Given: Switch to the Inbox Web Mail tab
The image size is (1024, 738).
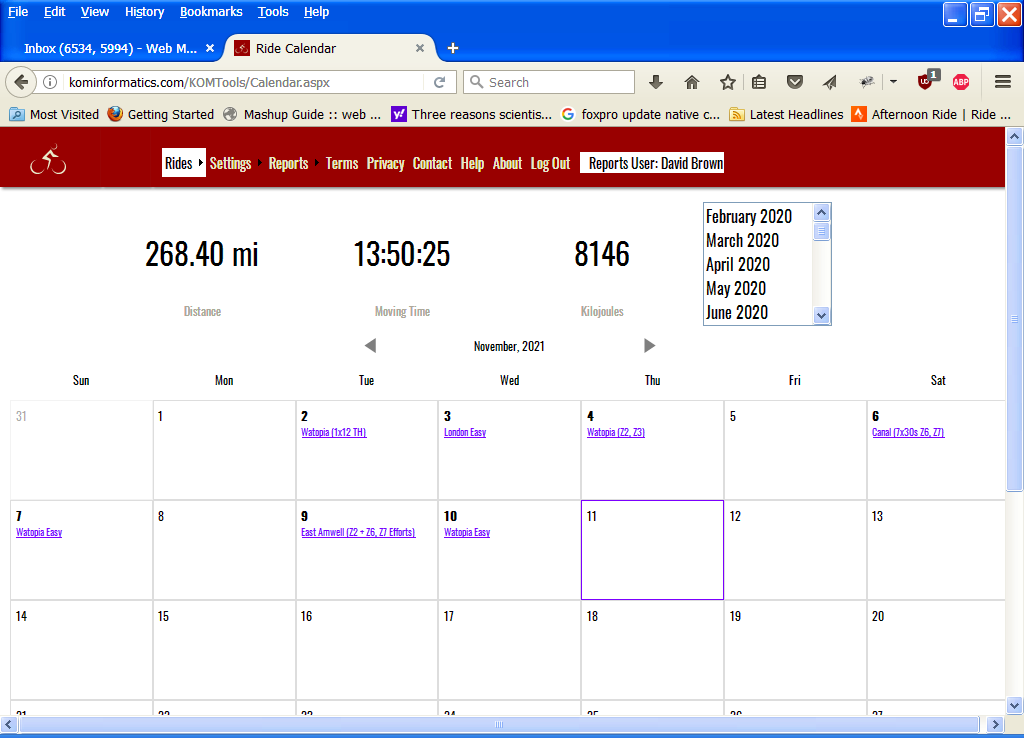Looking at the screenshot, I should (x=110, y=48).
